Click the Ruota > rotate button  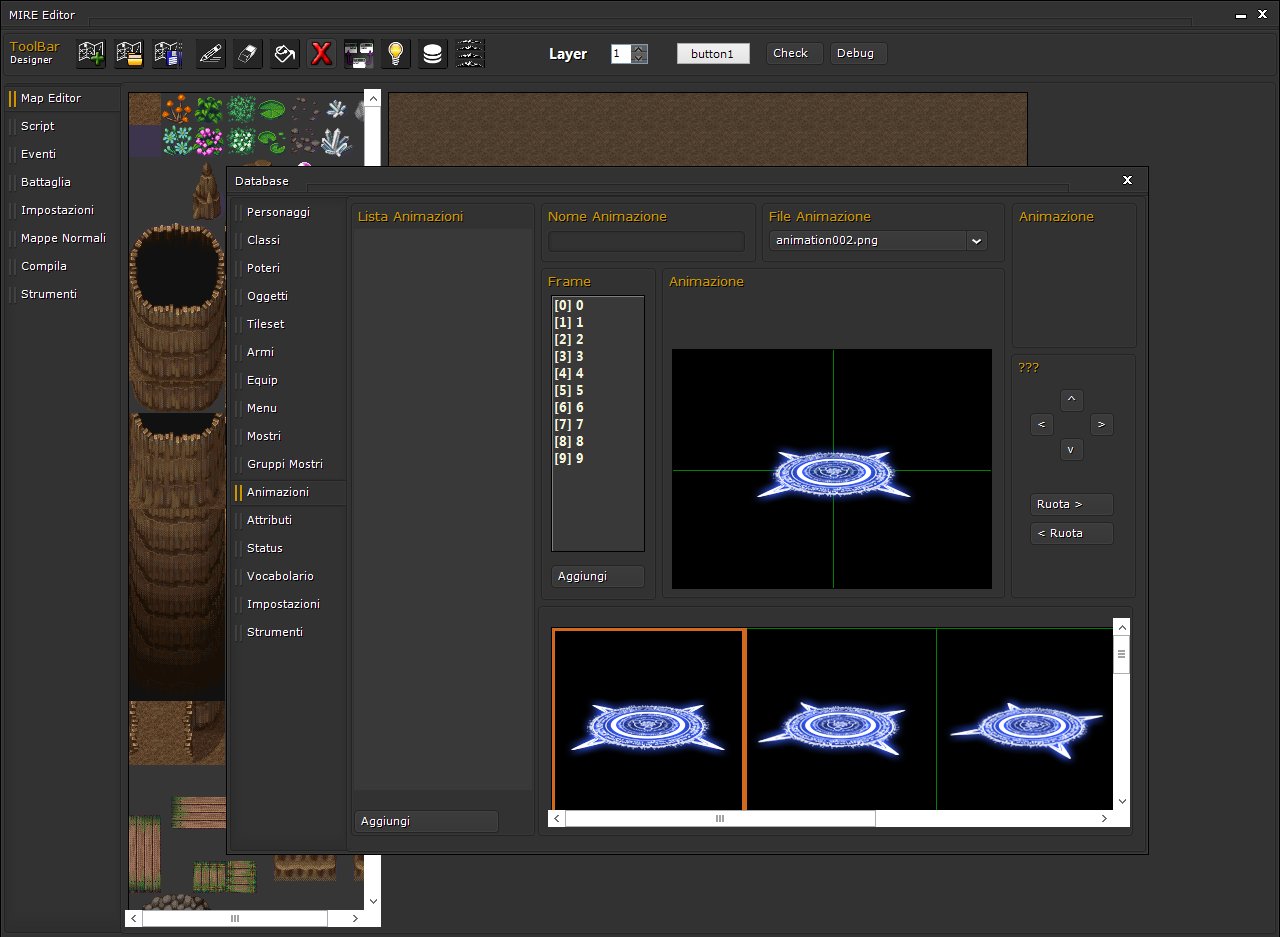coord(1072,505)
